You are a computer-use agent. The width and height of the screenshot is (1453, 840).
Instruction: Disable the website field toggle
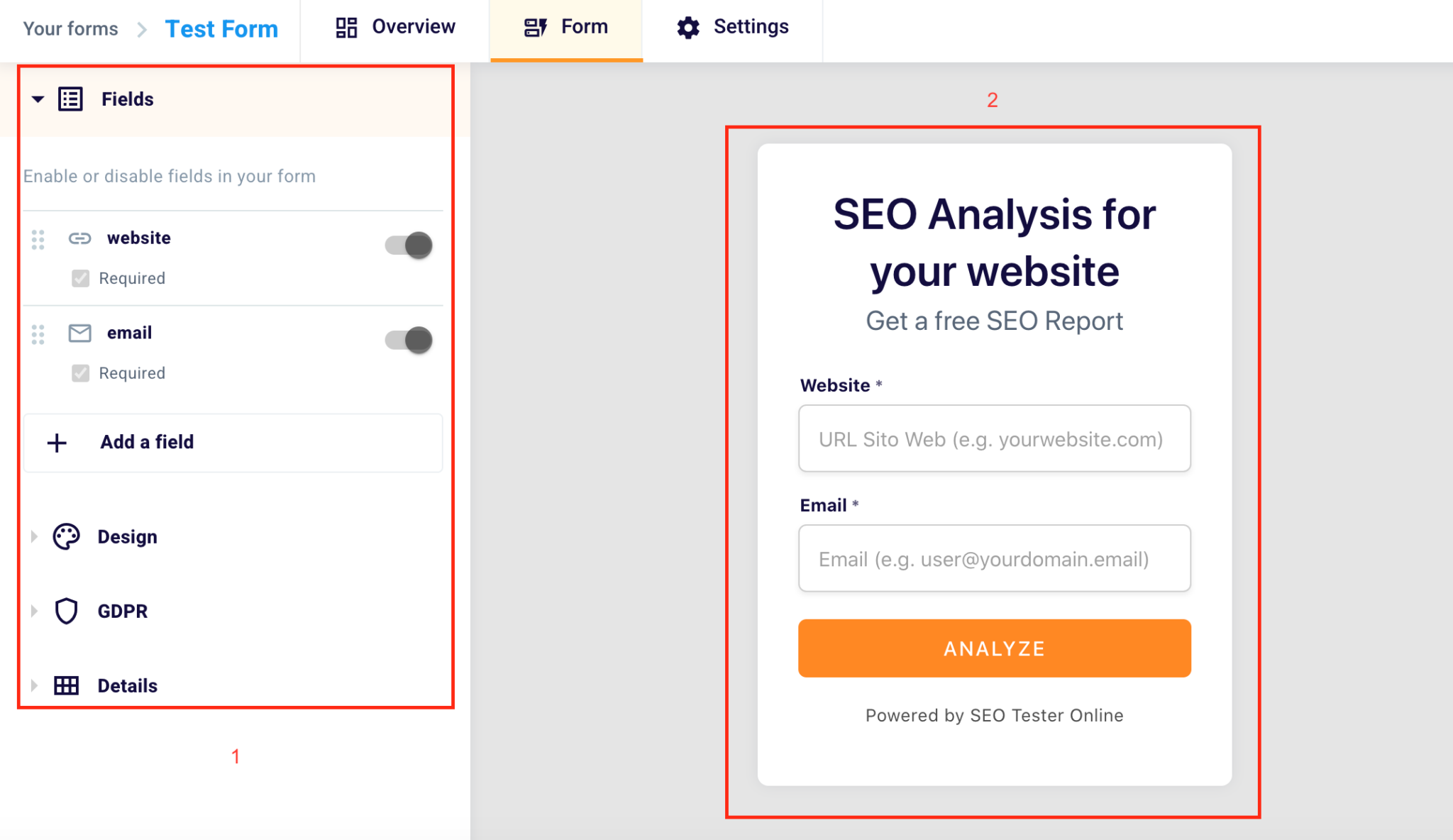(x=407, y=244)
